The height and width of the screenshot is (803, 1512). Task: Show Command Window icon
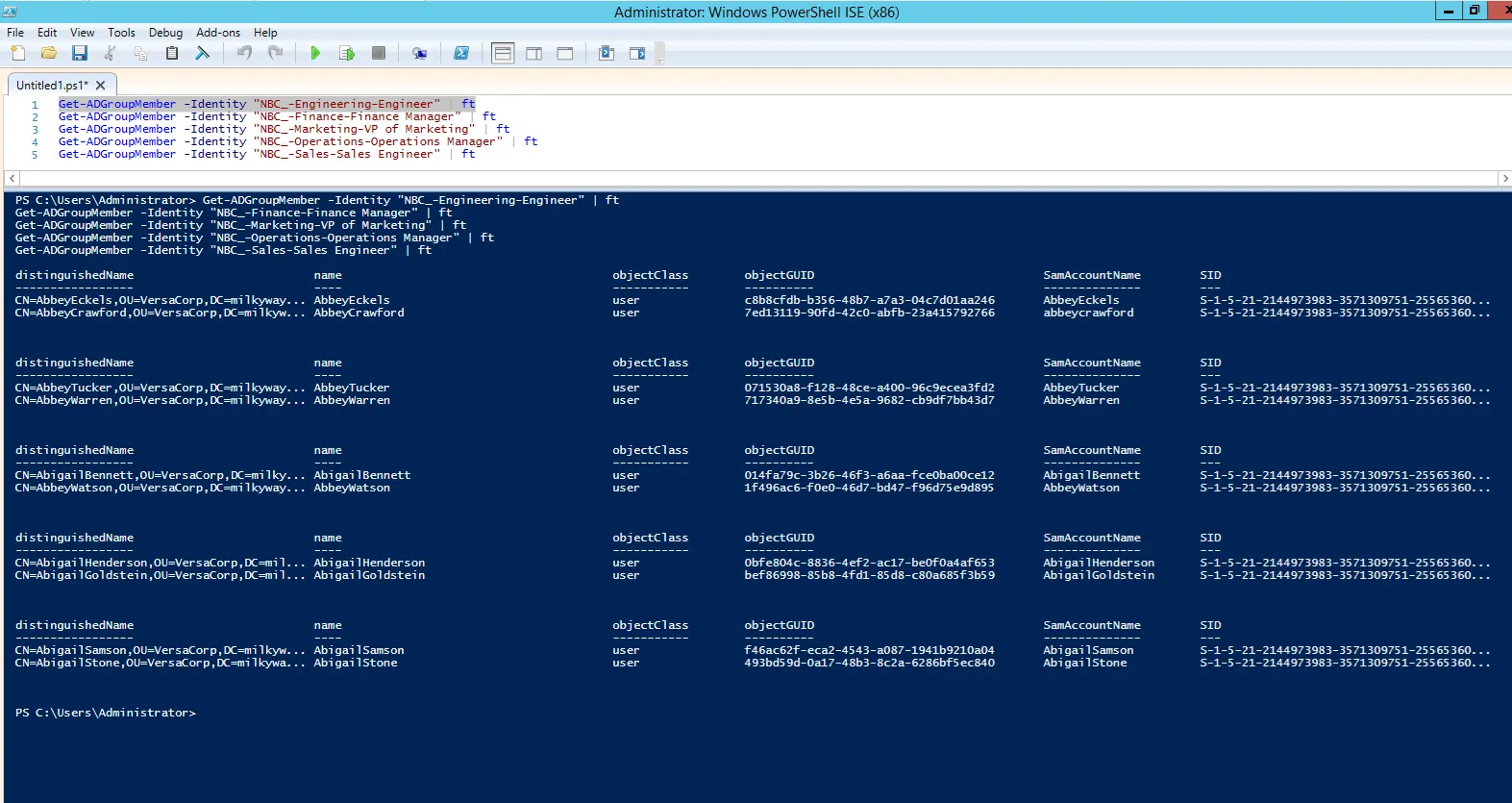(x=607, y=53)
